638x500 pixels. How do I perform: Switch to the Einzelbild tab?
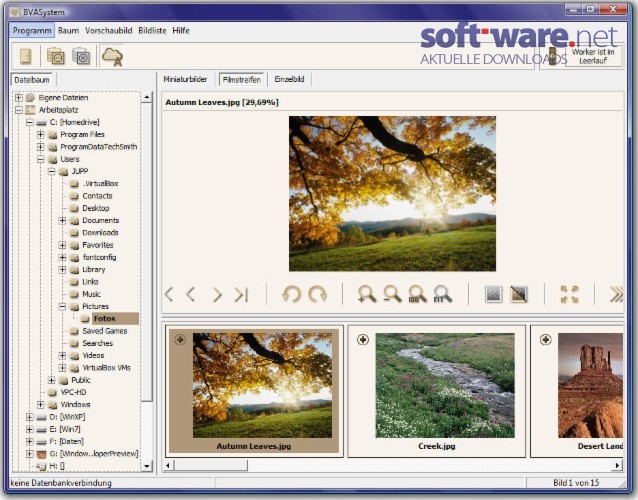point(289,79)
